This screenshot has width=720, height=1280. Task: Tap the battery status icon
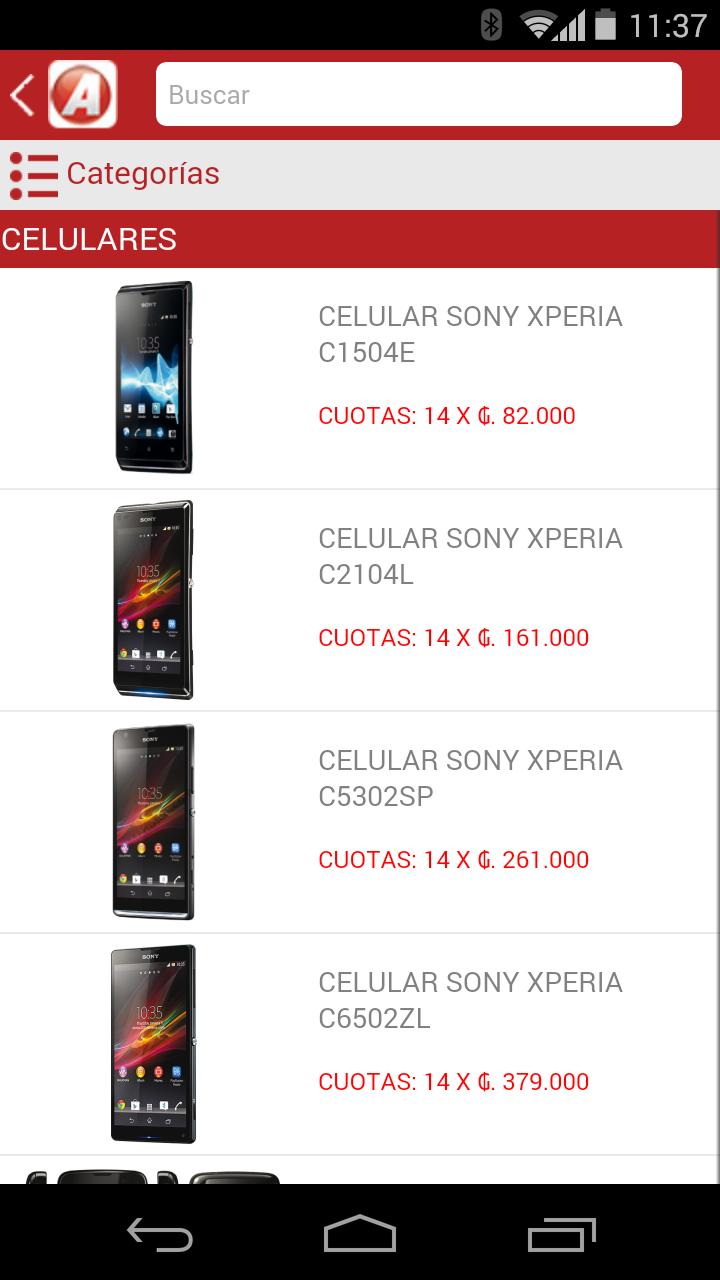pyautogui.click(x=605, y=24)
